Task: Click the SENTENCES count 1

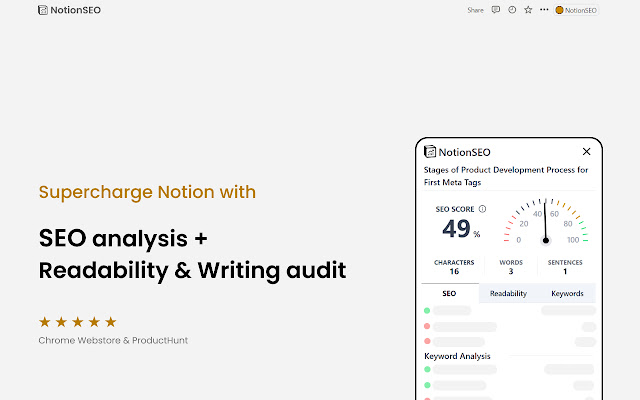Action: click(x=565, y=271)
